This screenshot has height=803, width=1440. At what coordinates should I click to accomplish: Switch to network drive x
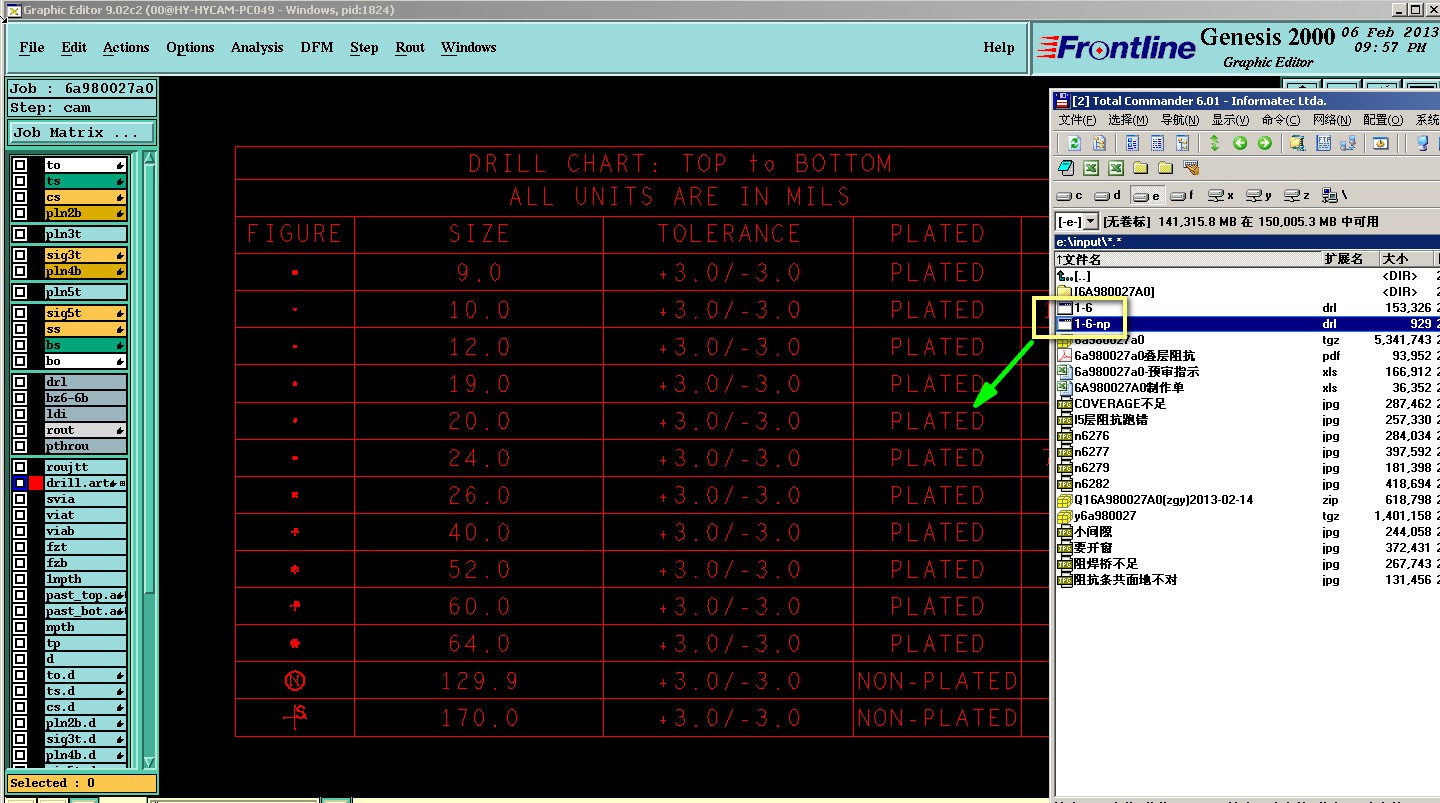[1222, 195]
